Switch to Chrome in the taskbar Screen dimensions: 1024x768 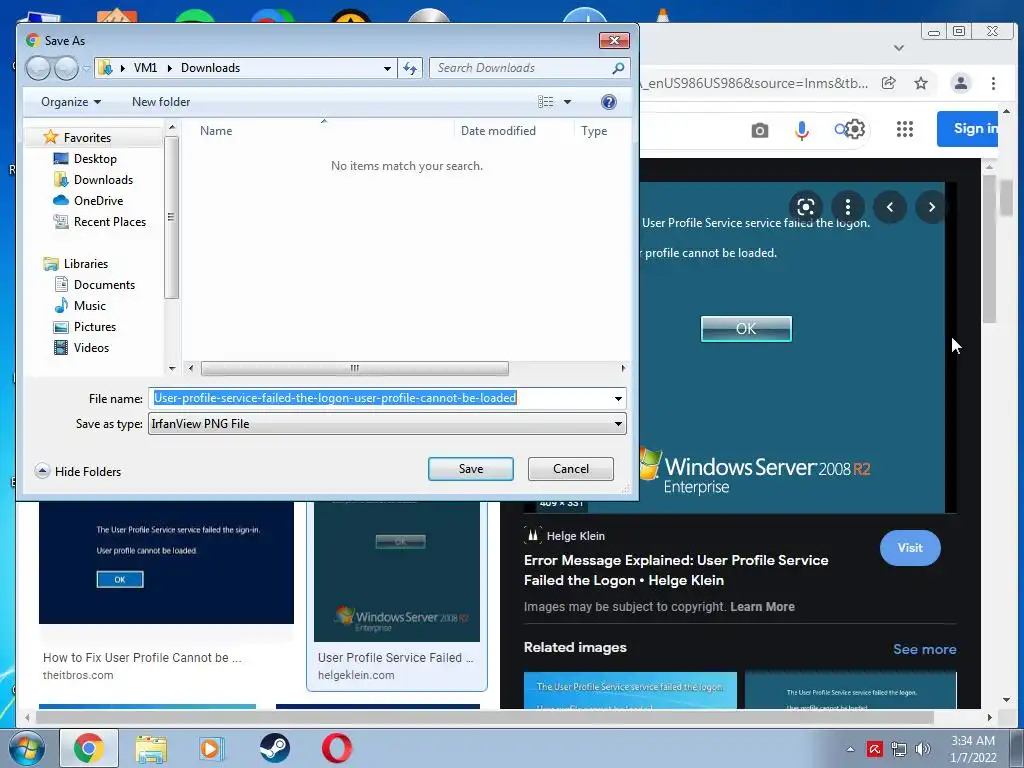[x=89, y=748]
